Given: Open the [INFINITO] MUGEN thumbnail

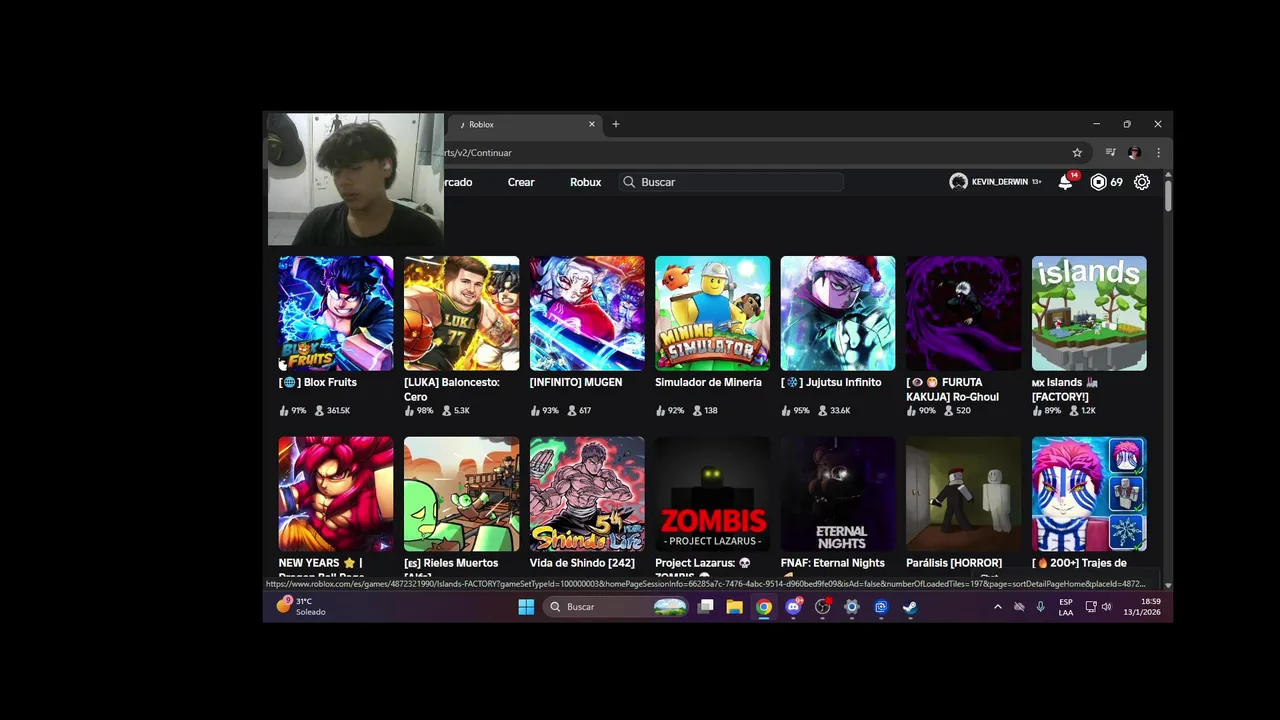Looking at the screenshot, I should click(x=587, y=313).
